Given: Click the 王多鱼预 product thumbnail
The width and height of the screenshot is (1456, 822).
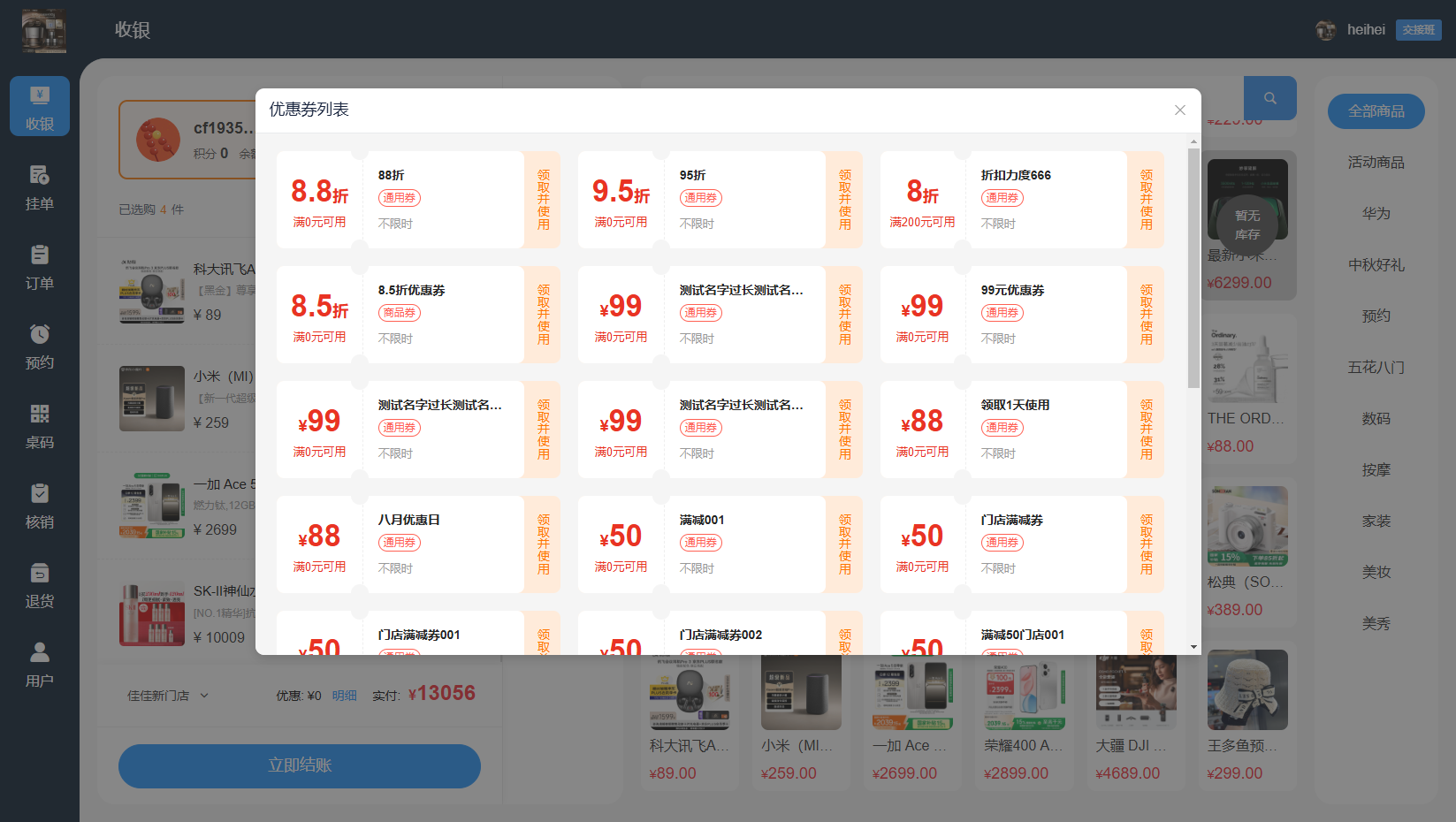Looking at the screenshot, I should click(x=1247, y=690).
